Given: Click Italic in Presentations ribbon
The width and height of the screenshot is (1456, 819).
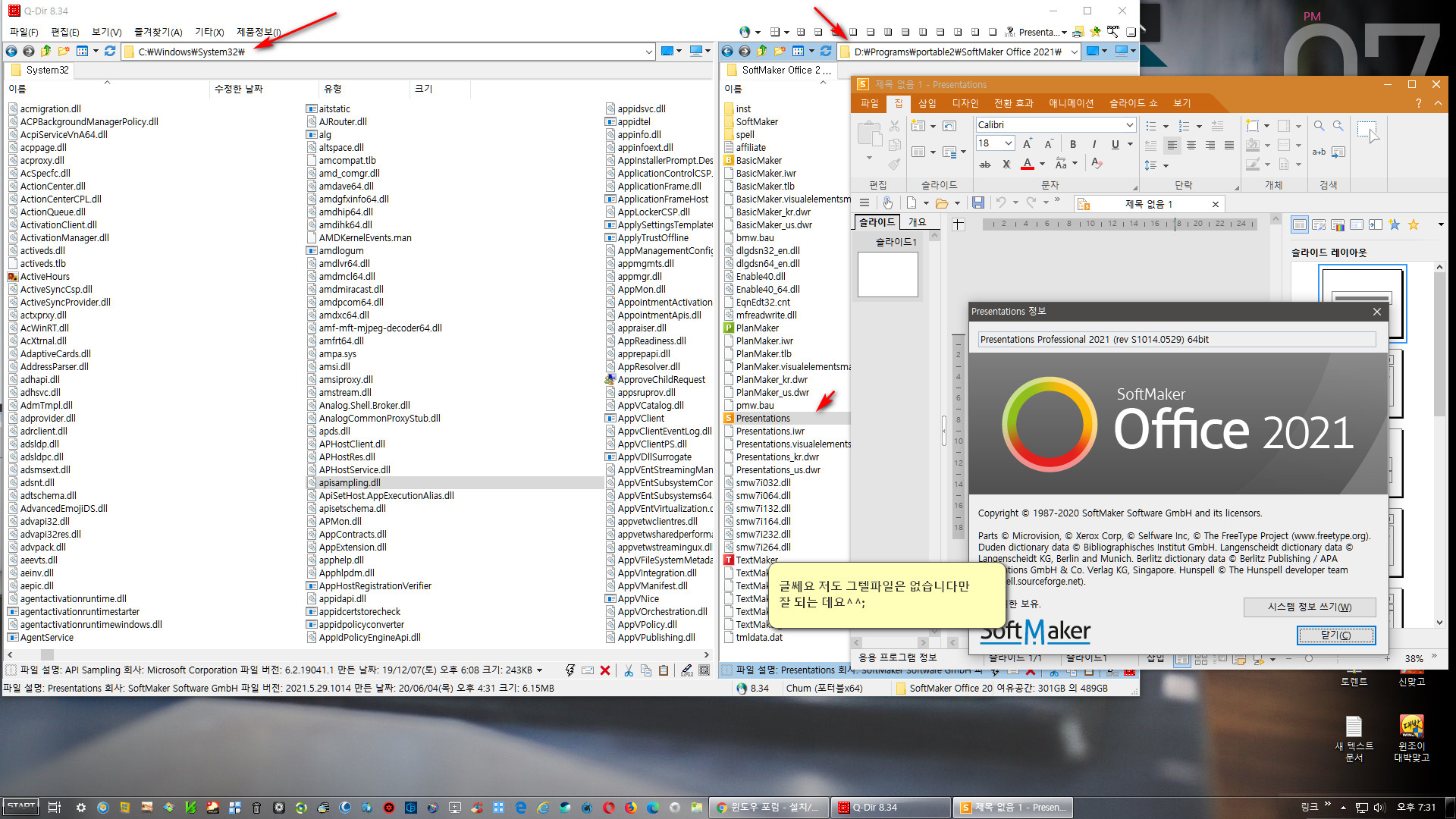Looking at the screenshot, I should [1094, 144].
